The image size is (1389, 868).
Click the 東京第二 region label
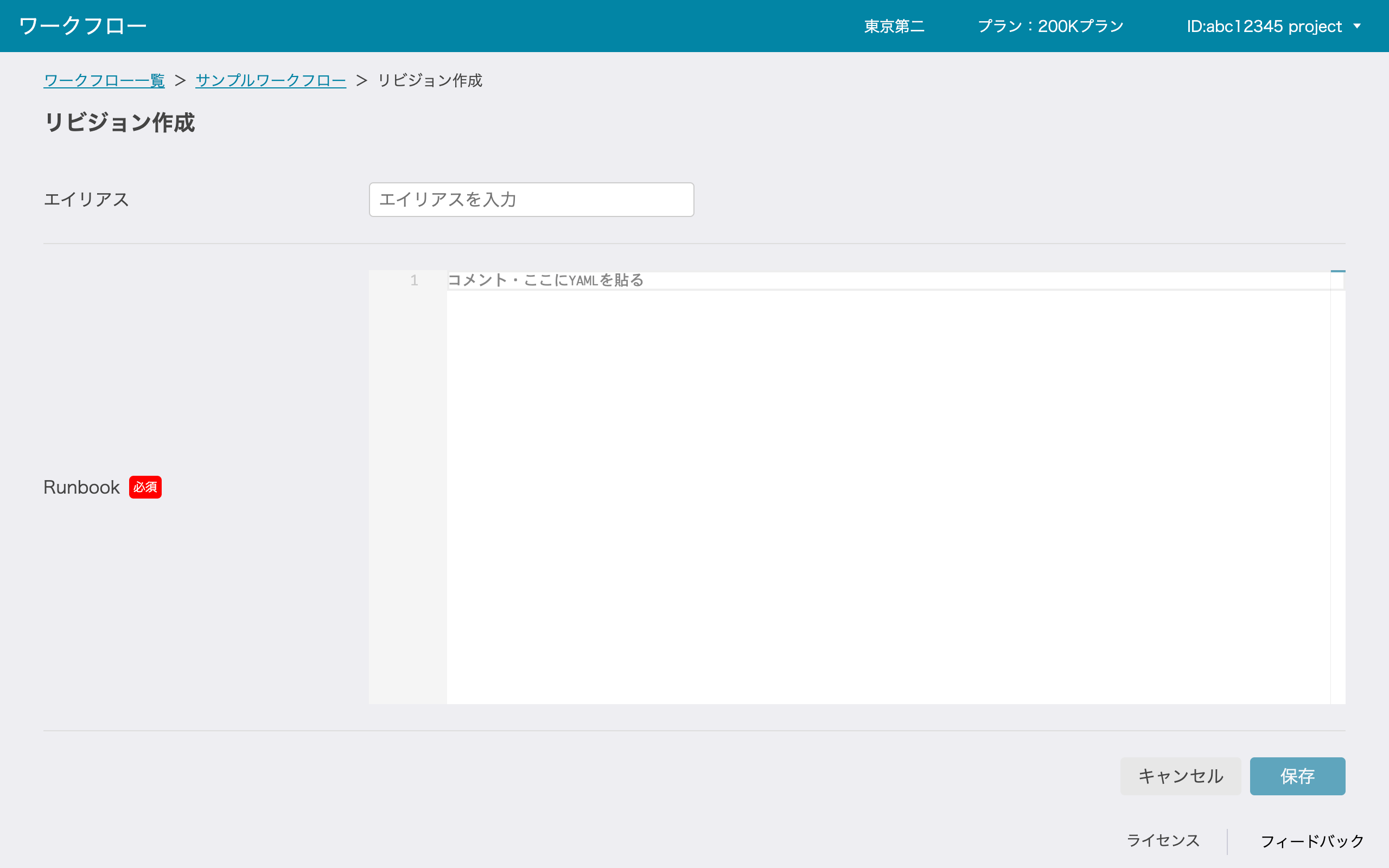[x=894, y=26]
